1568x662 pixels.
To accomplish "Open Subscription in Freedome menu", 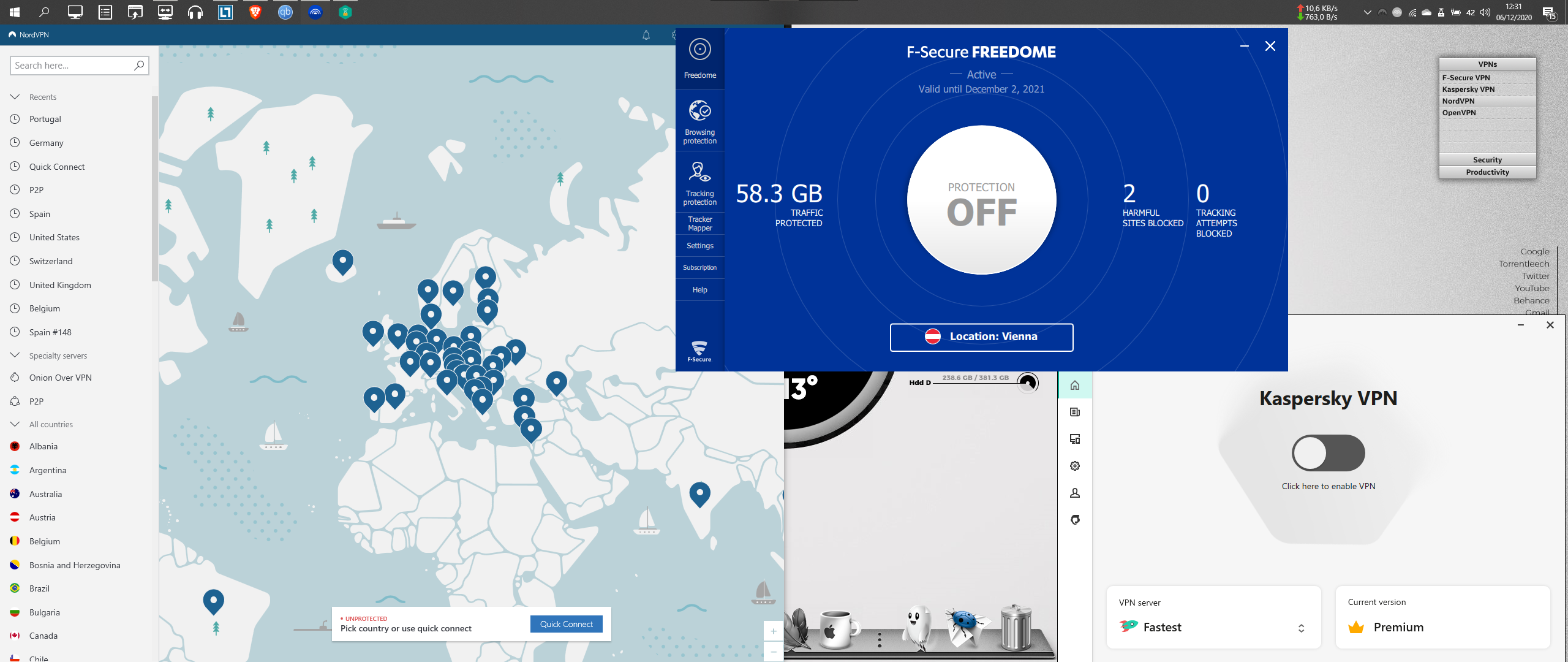I will pos(699,268).
